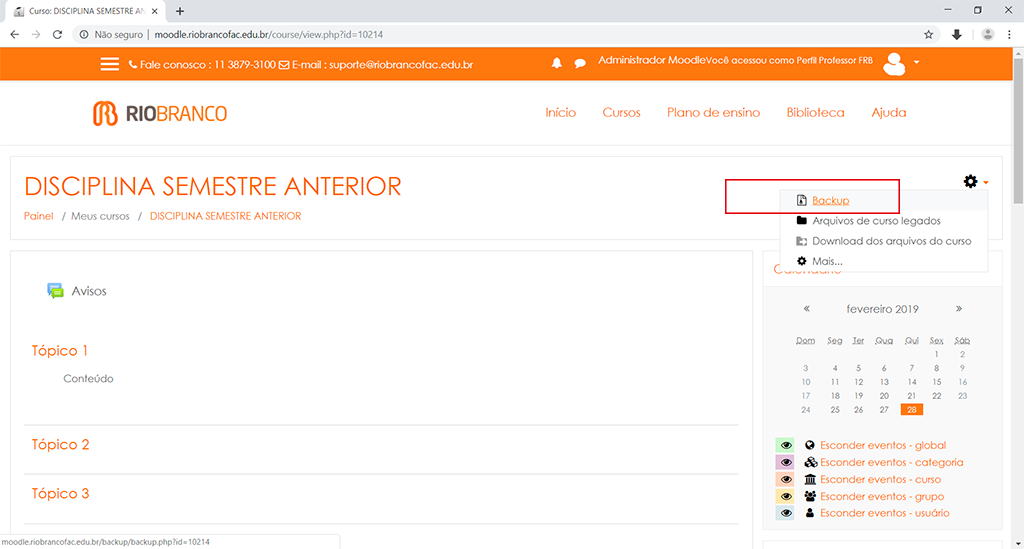Click the gear icon beside Mais...
Viewport: 1024px width, 549px height.
tap(802, 261)
